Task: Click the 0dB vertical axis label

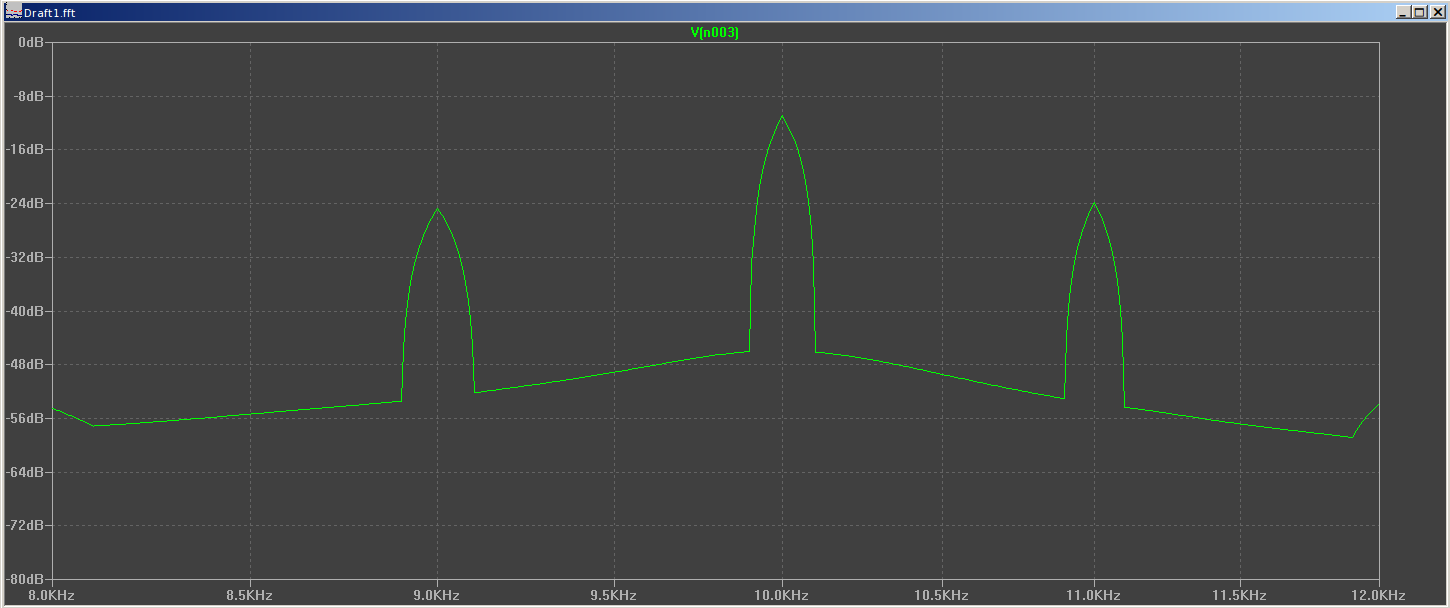Action: click(x=31, y=43)
